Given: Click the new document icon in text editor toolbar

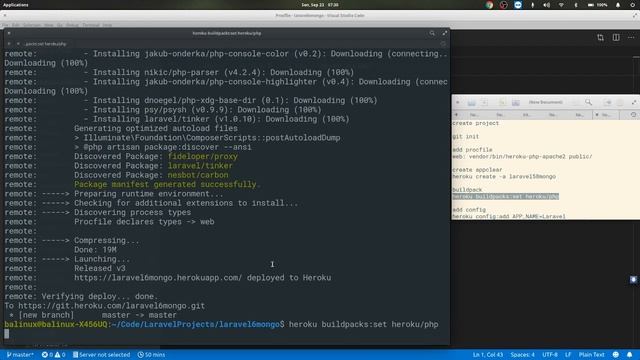Looking at the screenshot, I should click(484, 102).
